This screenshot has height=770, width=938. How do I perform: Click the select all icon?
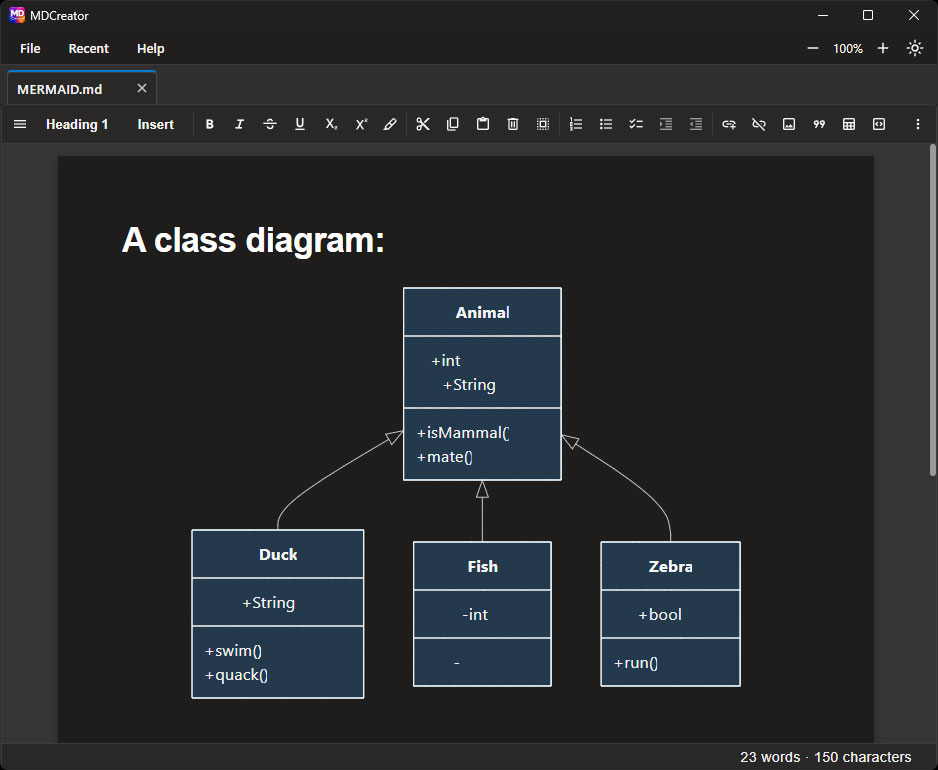(x=543, y=124)
